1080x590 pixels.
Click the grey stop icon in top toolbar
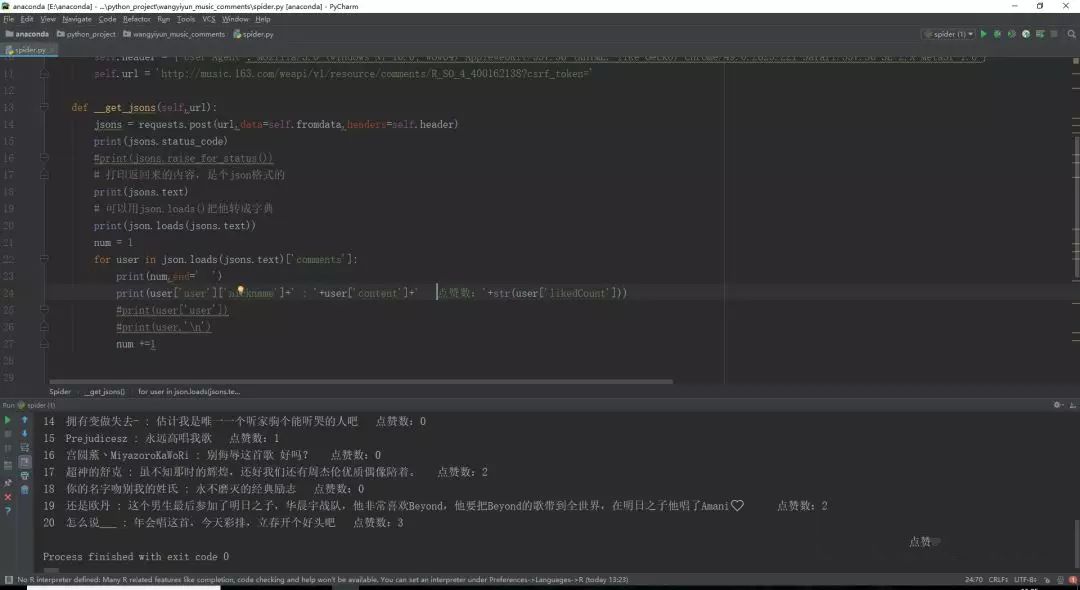1054,34
